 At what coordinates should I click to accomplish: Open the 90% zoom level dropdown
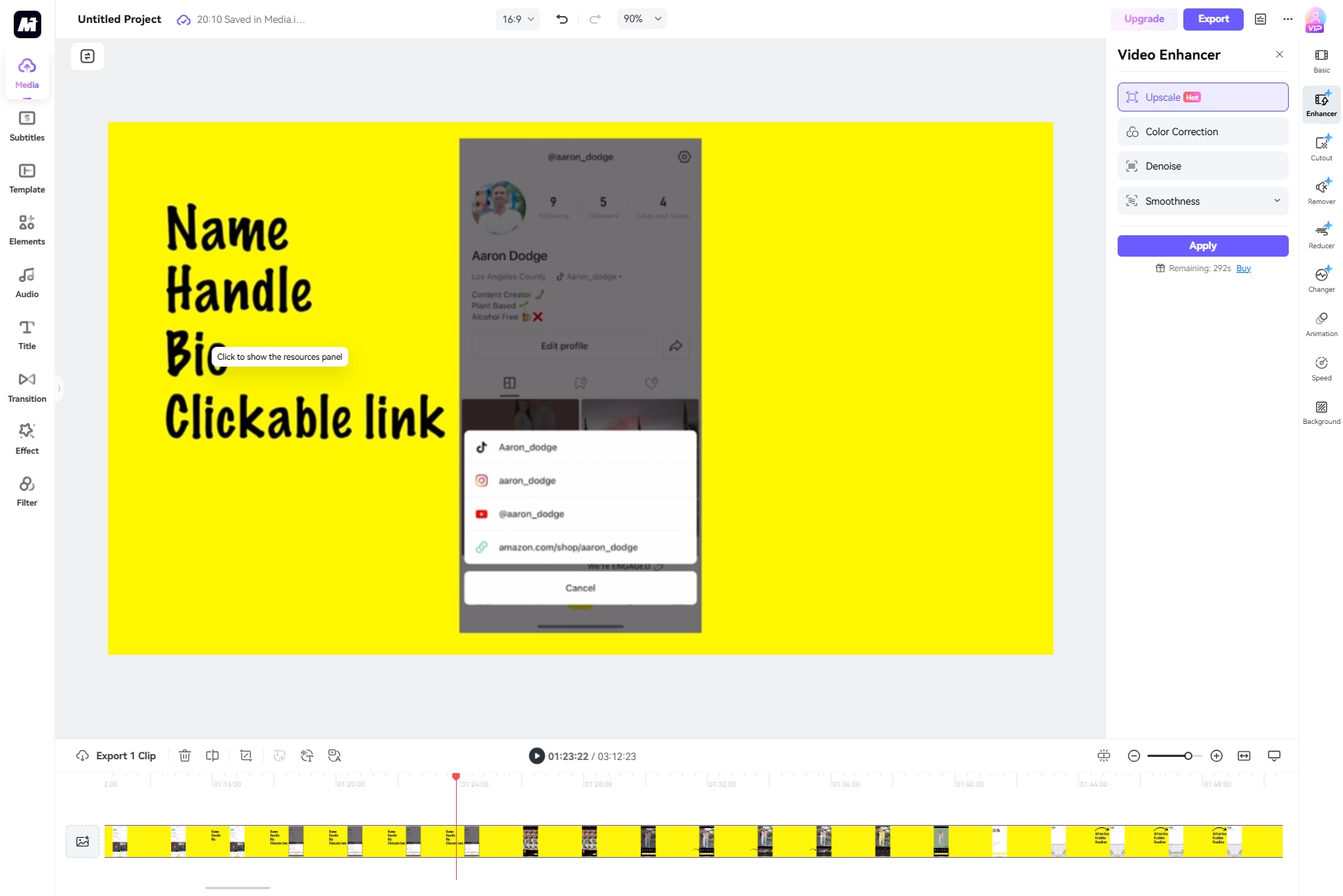click(641, 19)
